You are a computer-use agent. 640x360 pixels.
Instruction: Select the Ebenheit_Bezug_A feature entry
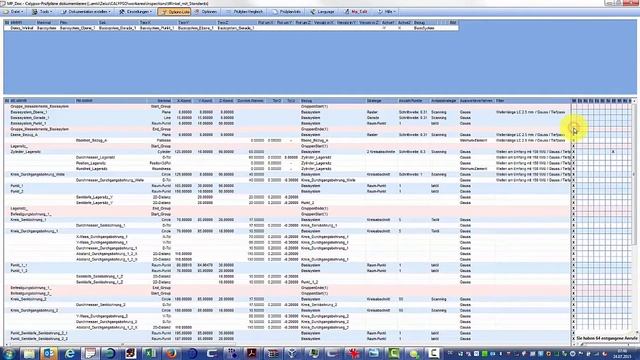pyautogui.click(x=91, y=140)
